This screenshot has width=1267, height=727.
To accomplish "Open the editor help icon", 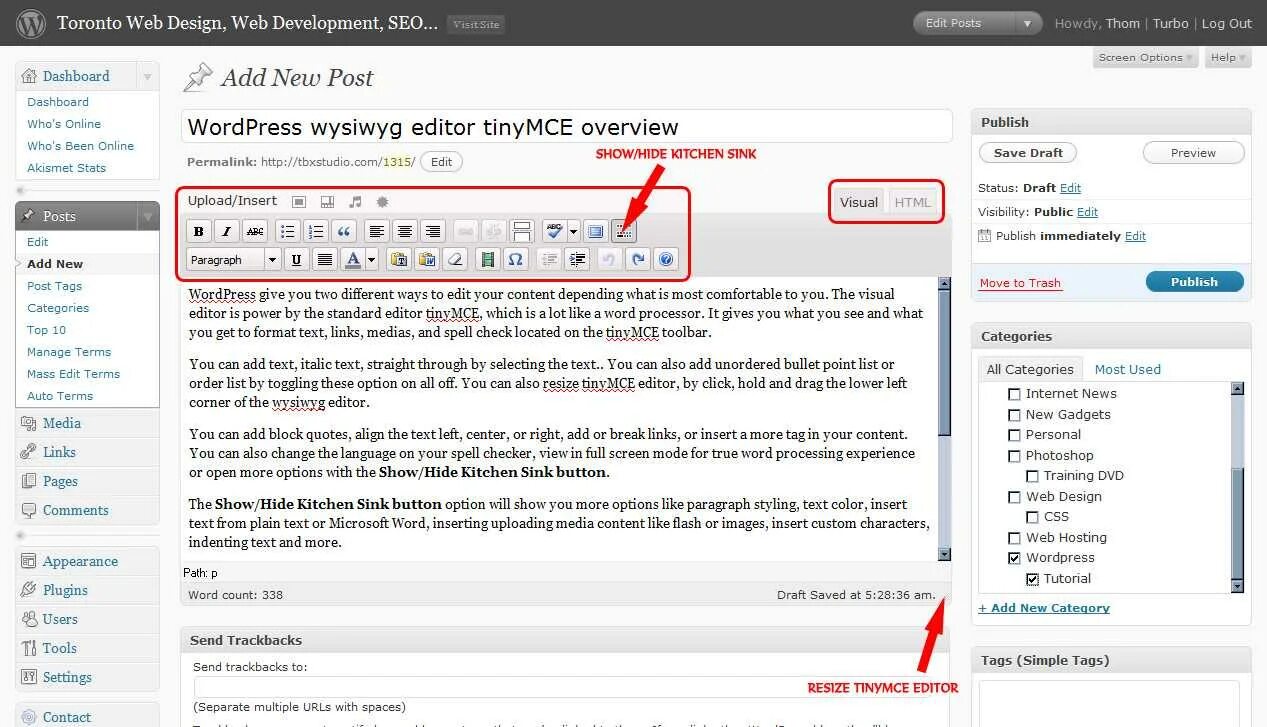I will click(666, 260).
